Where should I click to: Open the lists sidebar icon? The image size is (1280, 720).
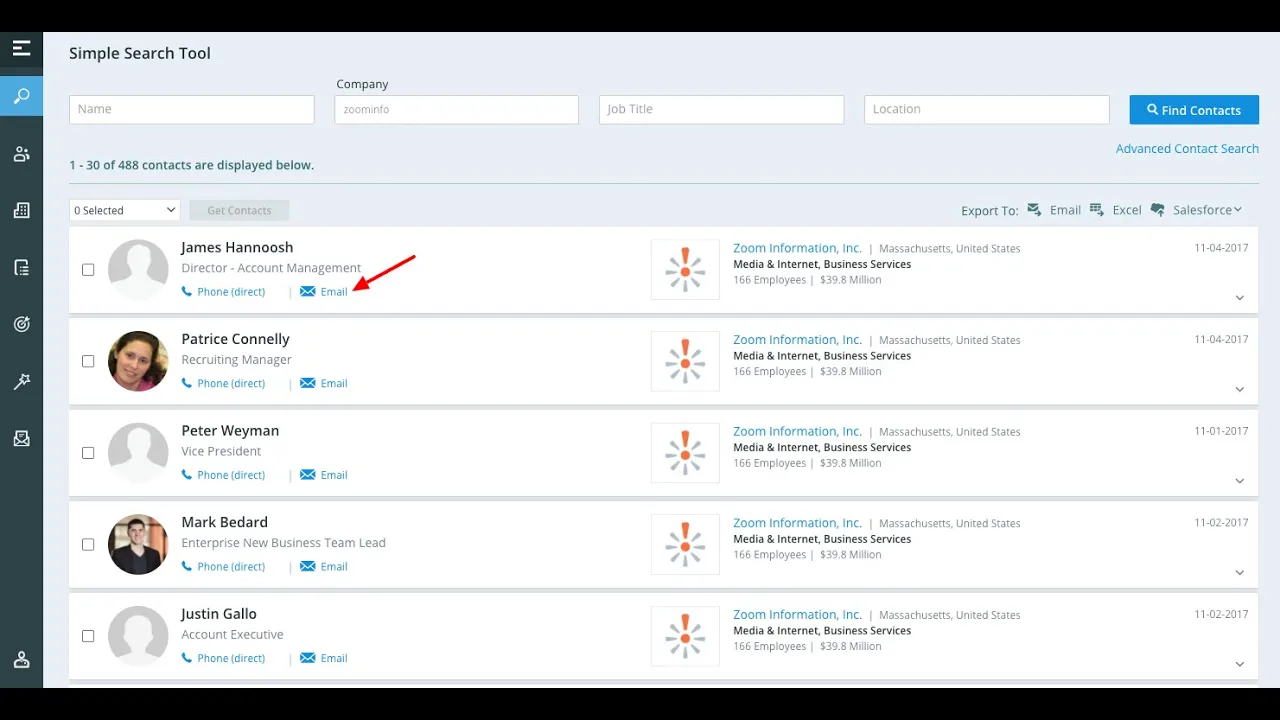pos(21,267)
